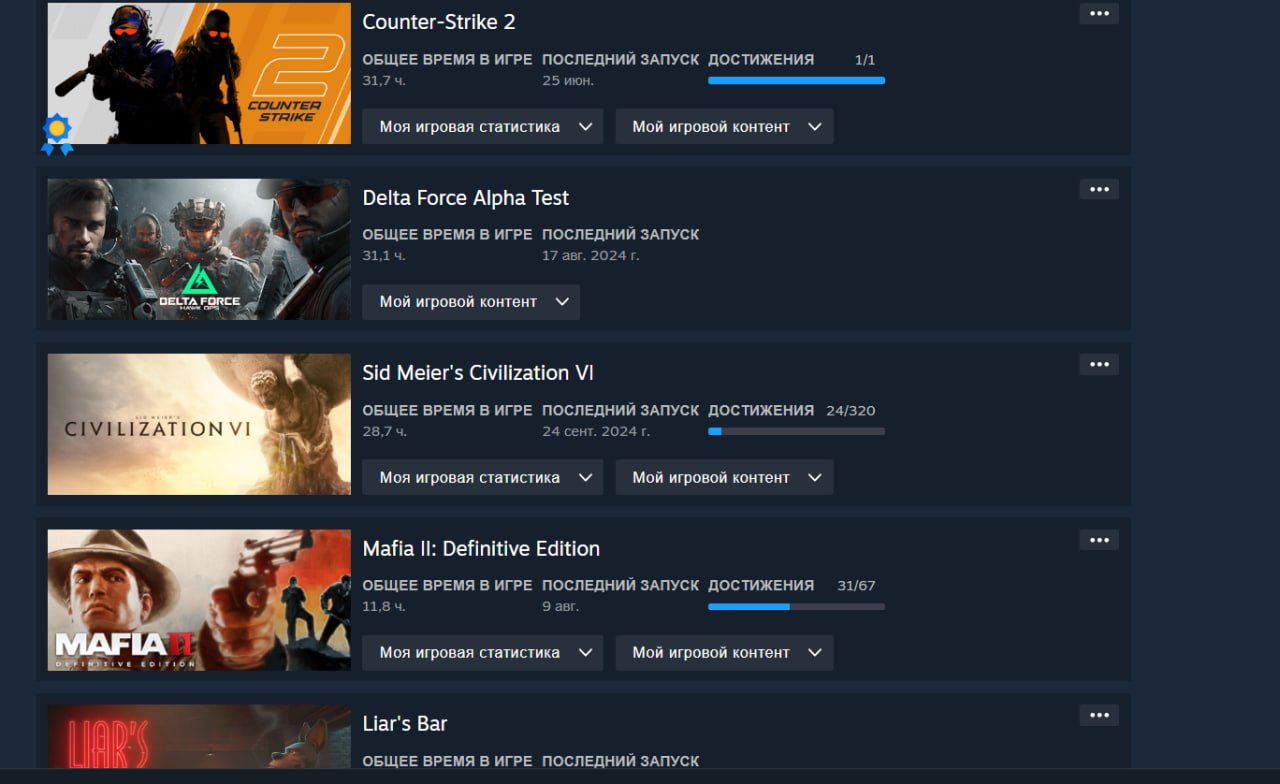Open the Delta Force Alpha Test title link
The image size is (1280, 784).
465,198
